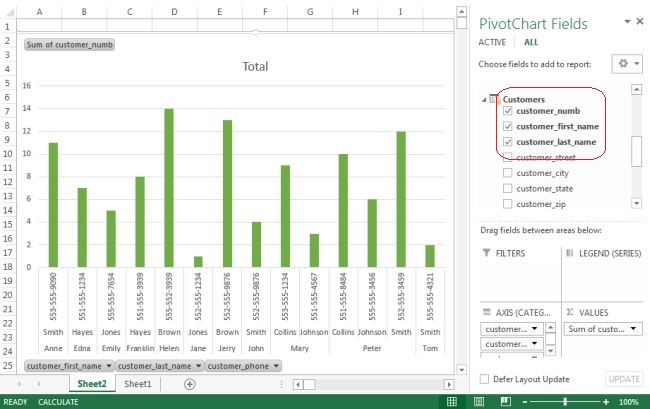Click horizontal scroll left arrow
The width and height of the screenshot is (650, 409).
click(x=298, y=385)
